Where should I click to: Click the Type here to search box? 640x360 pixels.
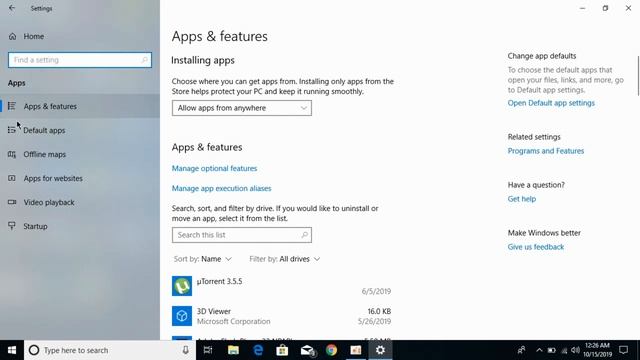(110, 350)
